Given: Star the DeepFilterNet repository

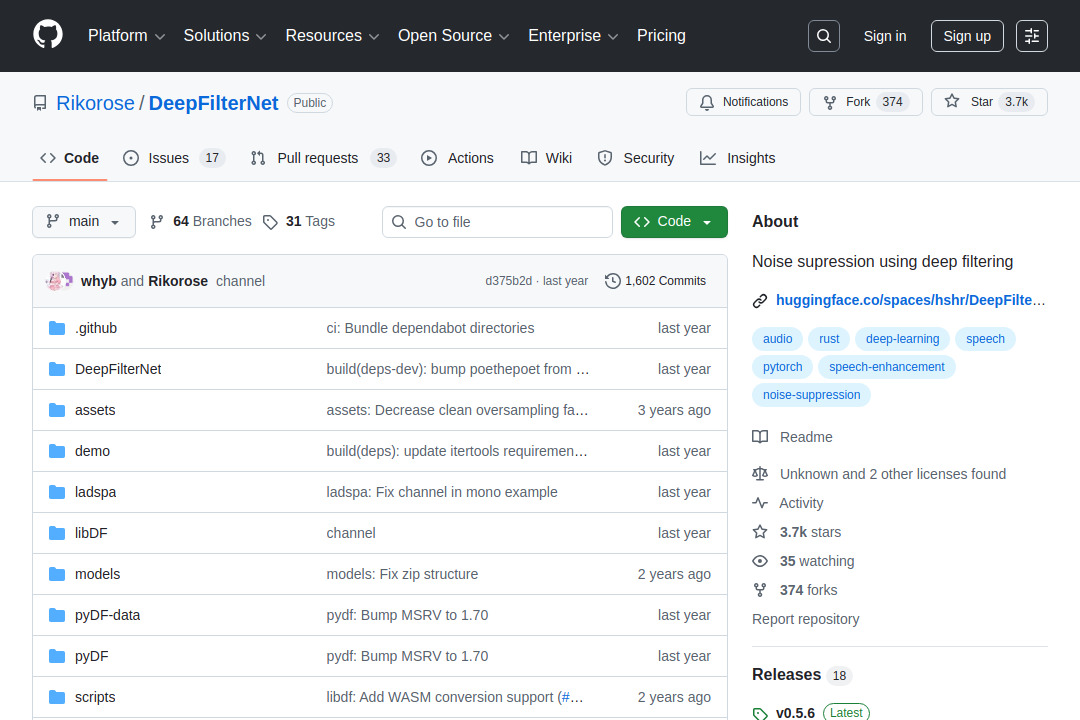Looking at the screenshot, I should [988, 101].
